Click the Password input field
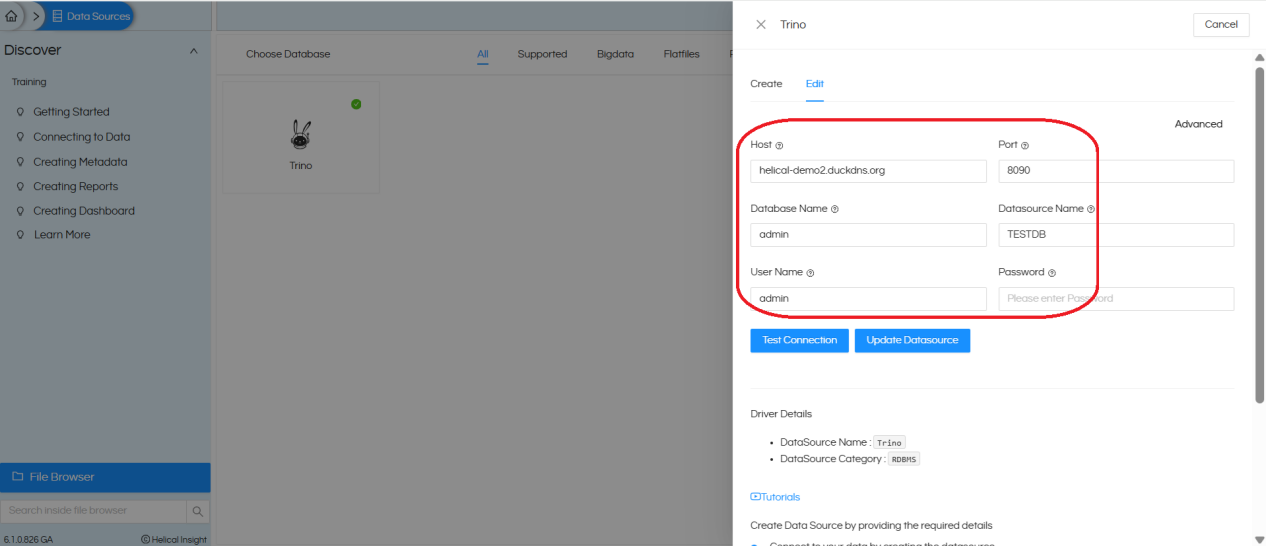Screen dimensions: 1266x546 [1116, 299]
